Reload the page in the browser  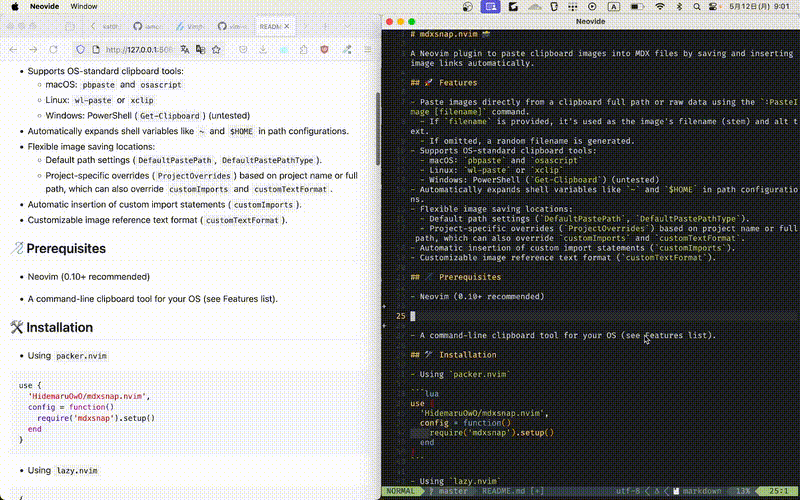(54, 49)
